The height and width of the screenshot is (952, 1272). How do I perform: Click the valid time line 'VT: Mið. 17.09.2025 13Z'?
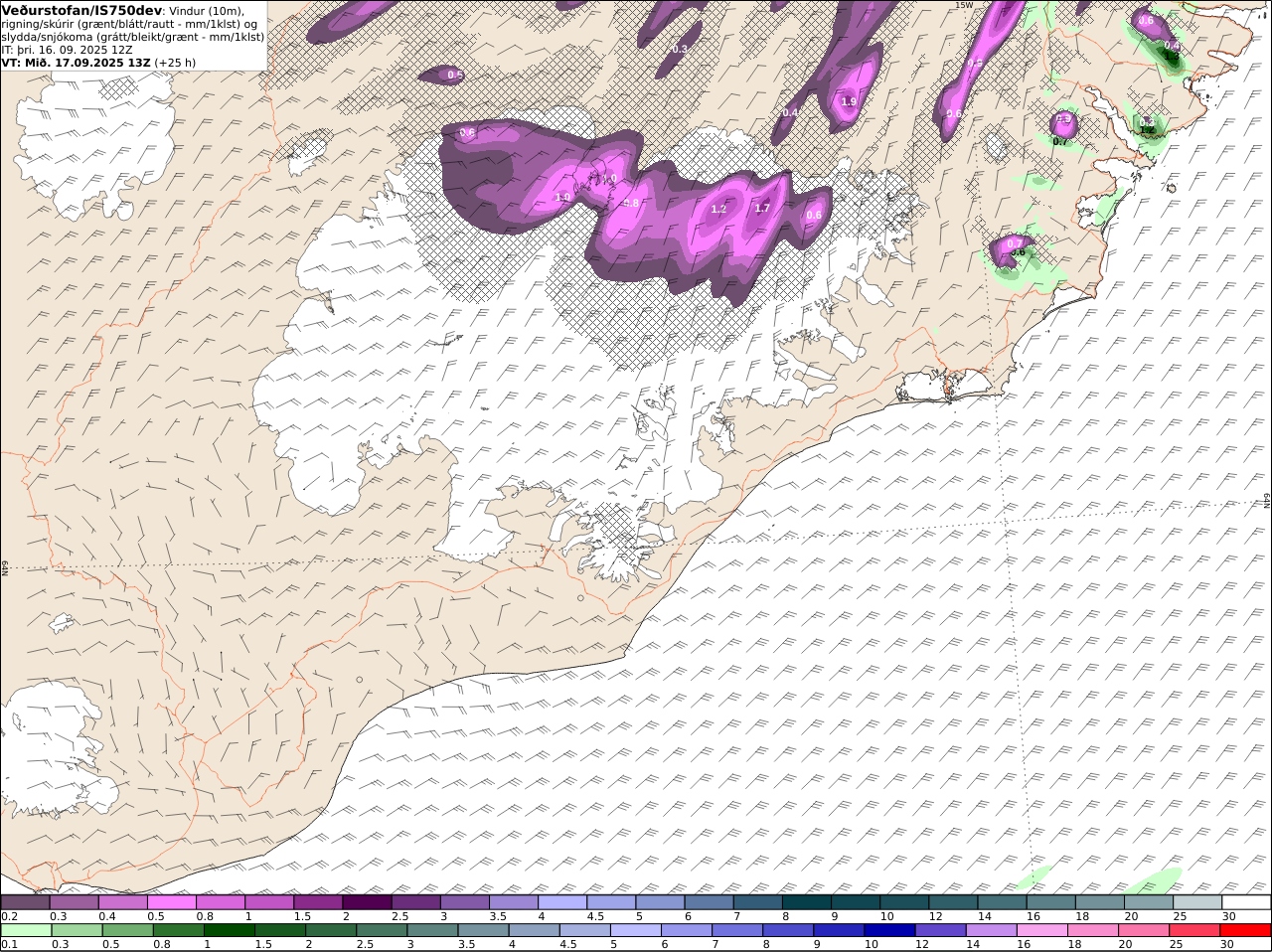pyautogui.click(x=76, y=62)
